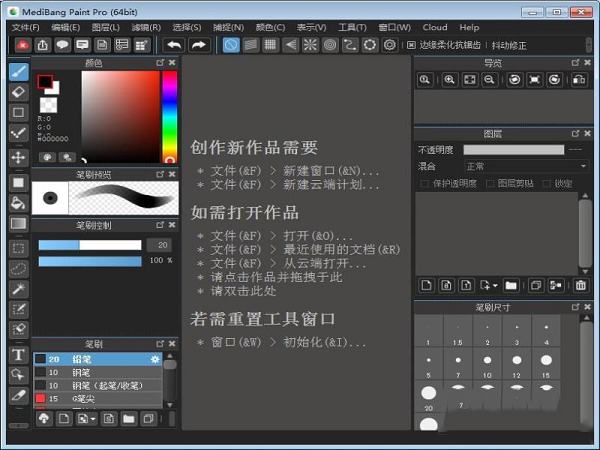Open the Cloud menu

pos(435,28)
